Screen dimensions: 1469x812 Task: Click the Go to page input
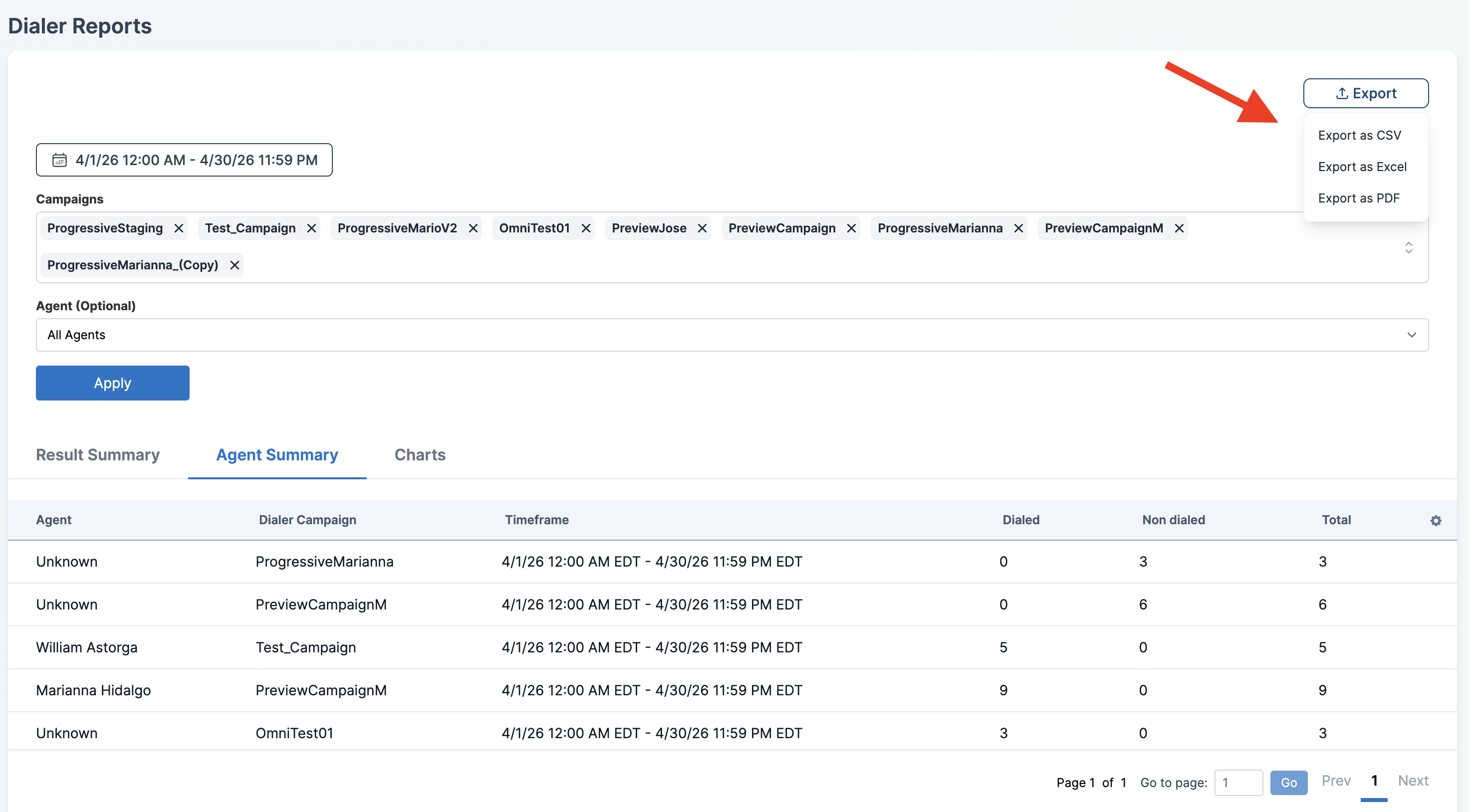1238,783
